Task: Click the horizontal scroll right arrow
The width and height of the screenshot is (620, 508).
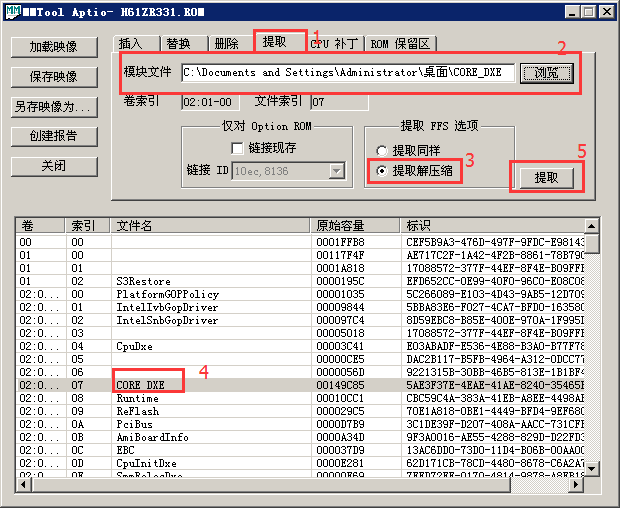Action: click(576, 484)
